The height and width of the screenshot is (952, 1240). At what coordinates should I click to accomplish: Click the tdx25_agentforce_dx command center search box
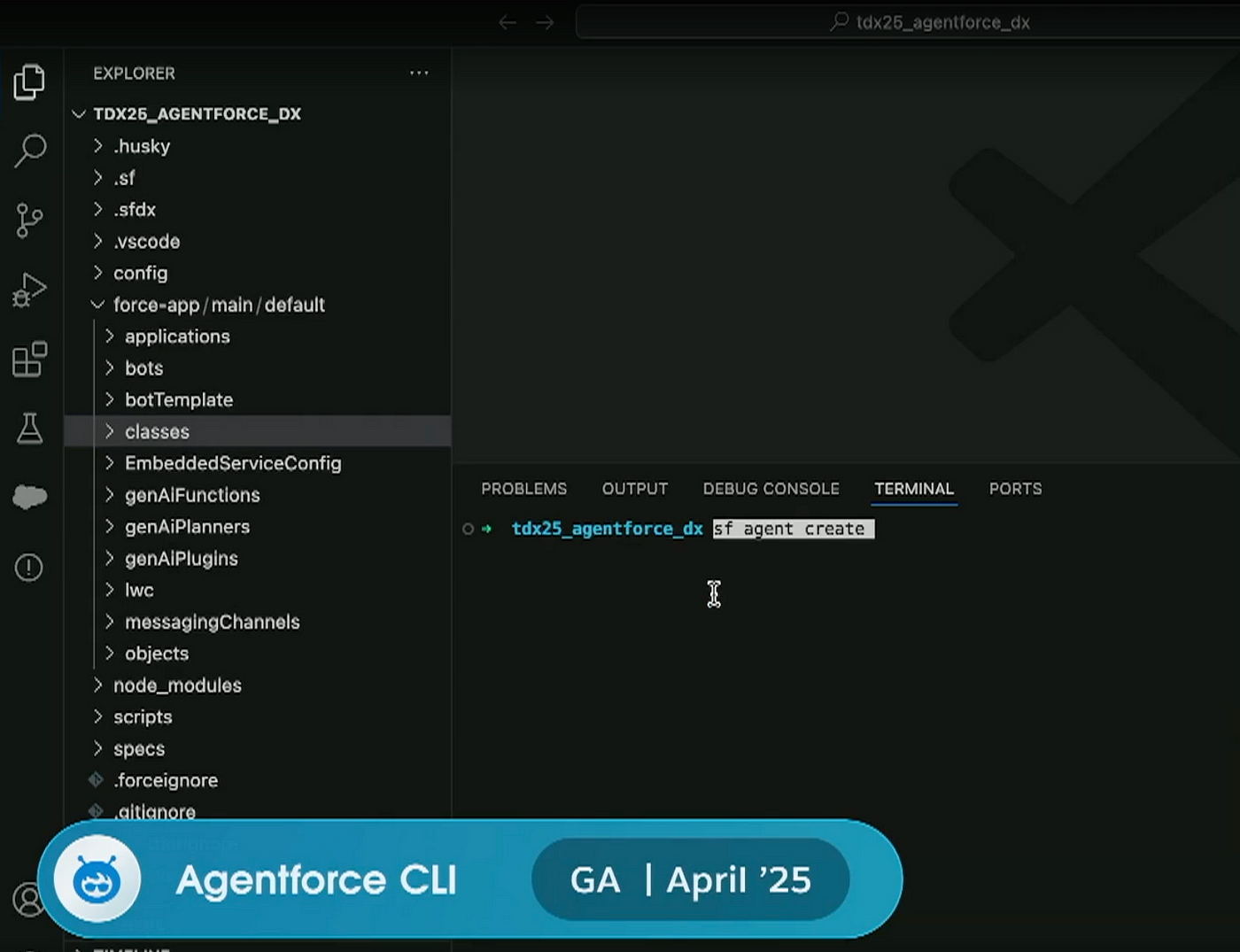(x=908, y=22)
